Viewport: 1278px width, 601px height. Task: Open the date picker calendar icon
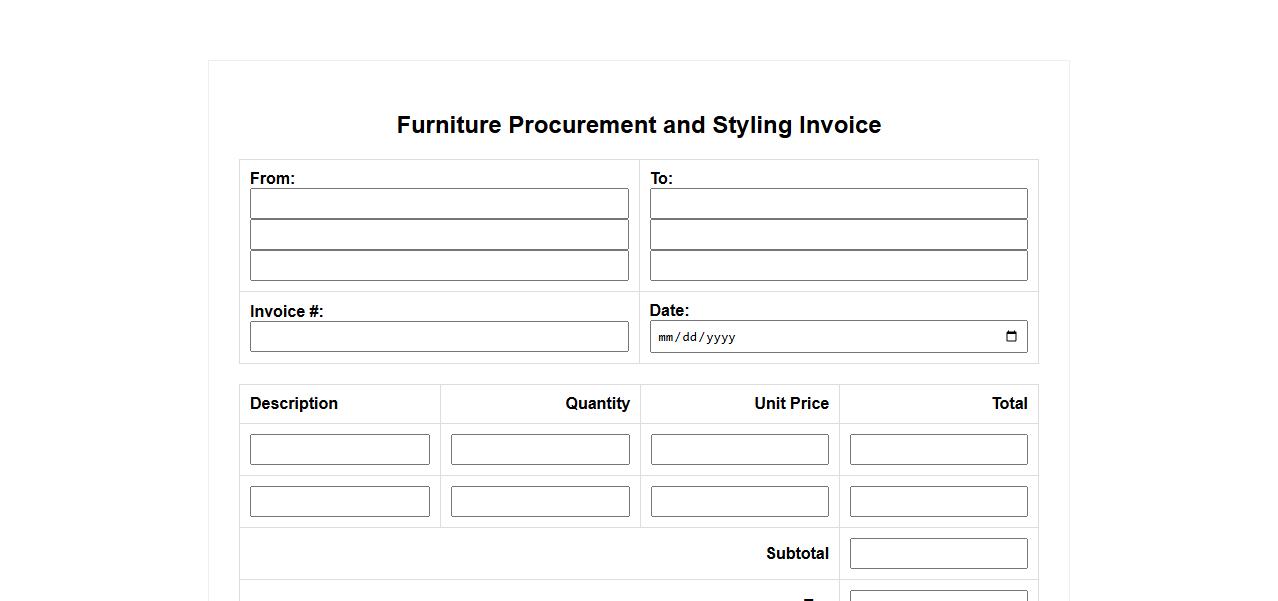(x=1011, y=337)
